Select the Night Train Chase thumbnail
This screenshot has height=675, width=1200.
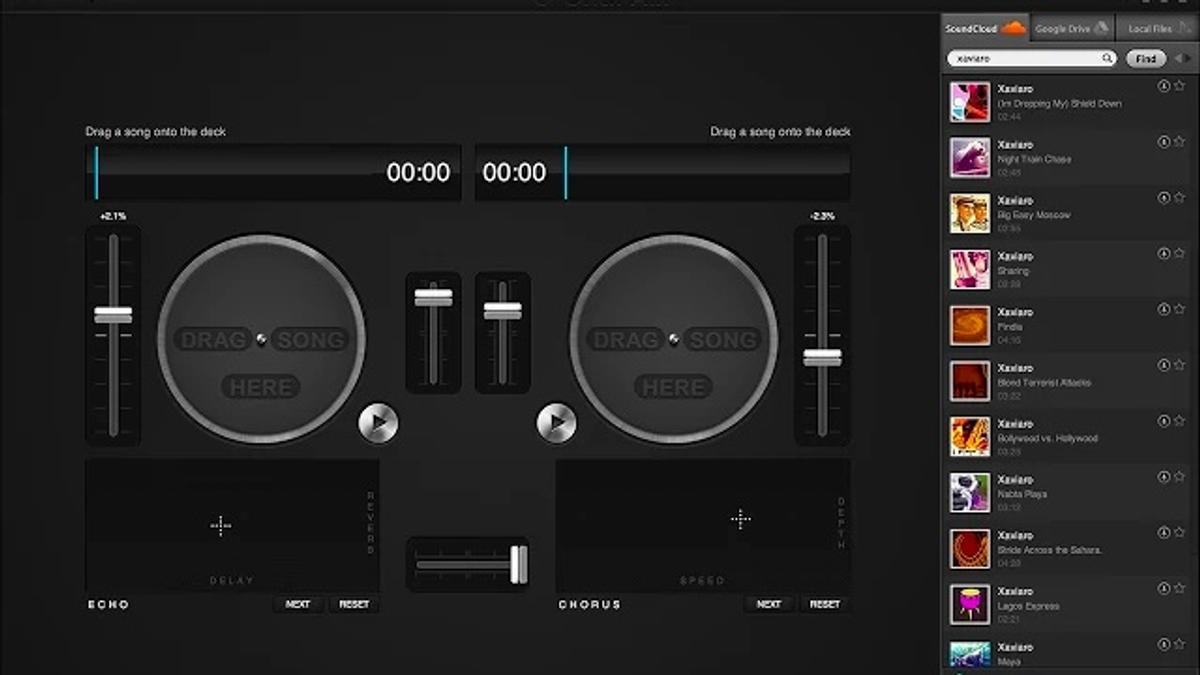coord(970,158)
